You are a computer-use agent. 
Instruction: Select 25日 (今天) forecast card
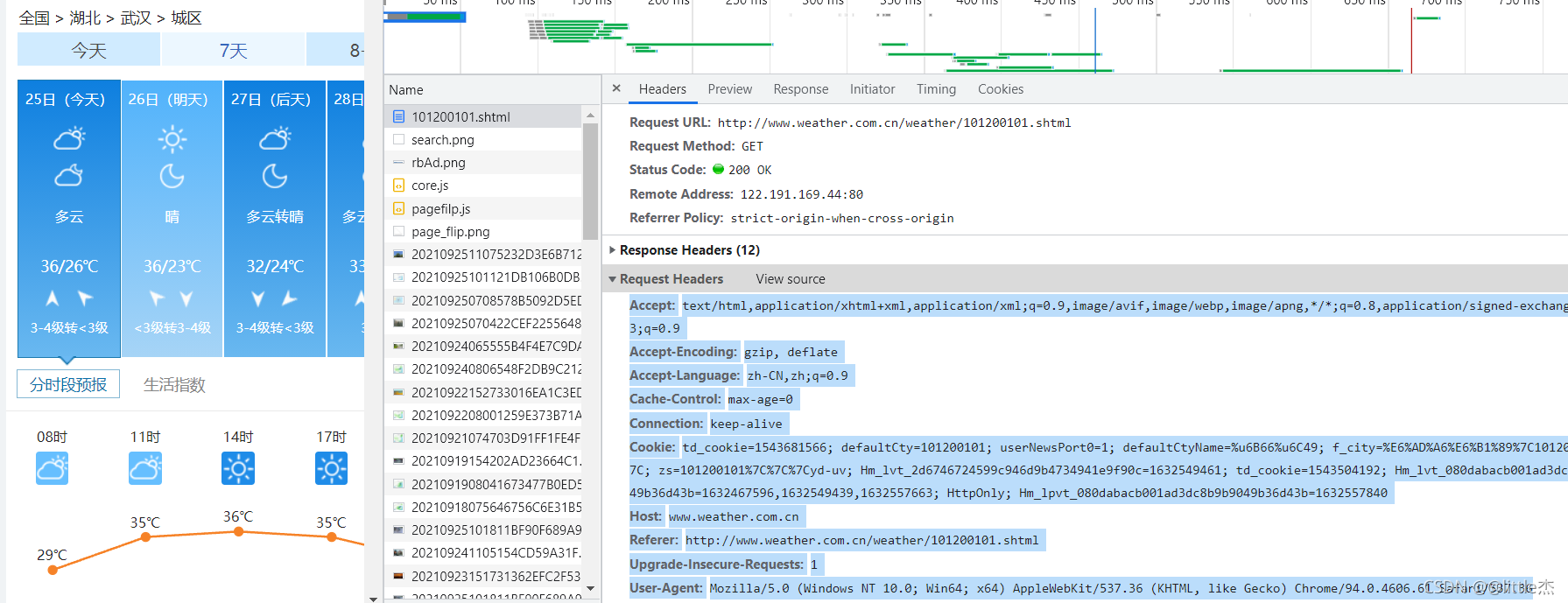point(69,219)
